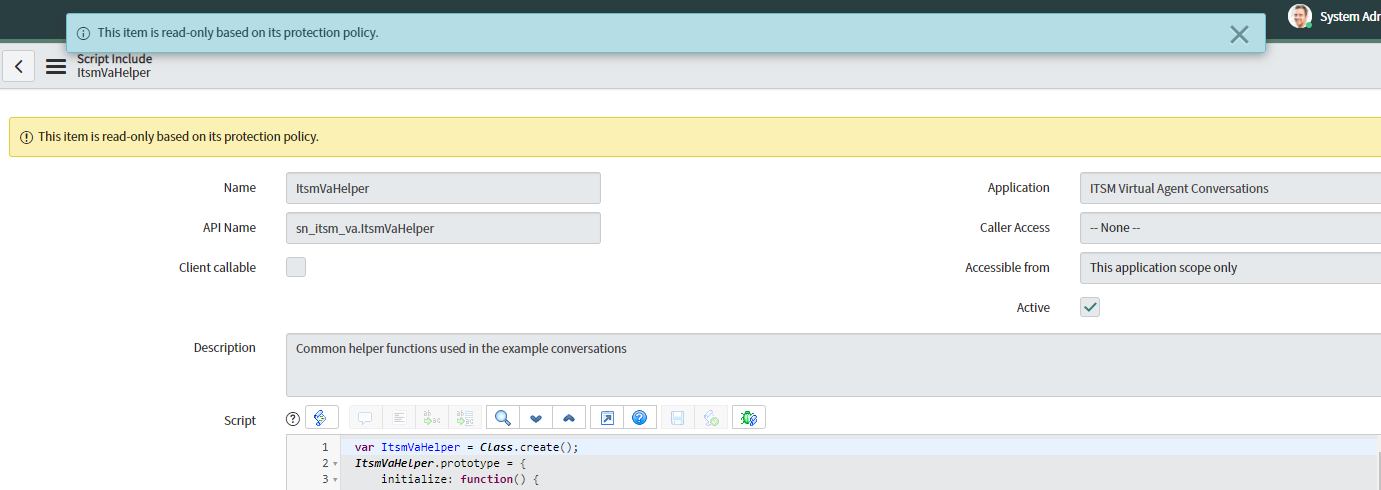Screen dimensions: 1381x490
Task: Click the comment toggle toolbar icon
Action: (x=365, y=418)
